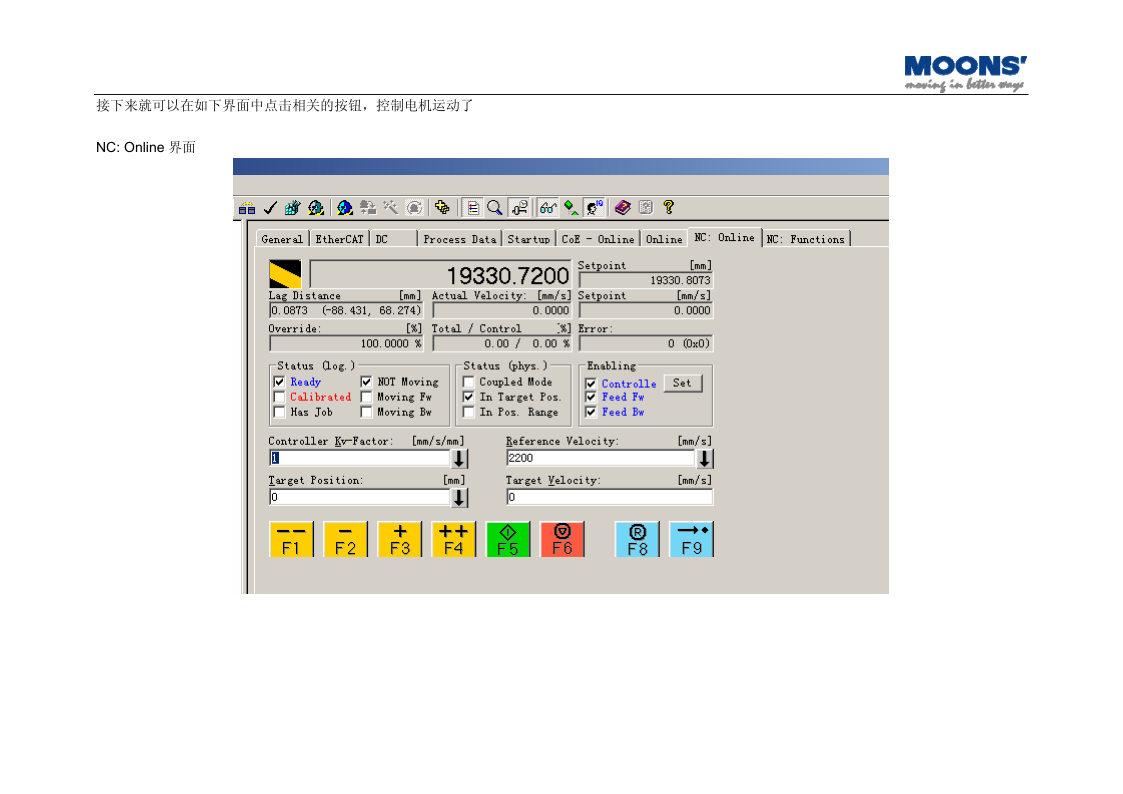
Task: Click the glasses icon in the toolbar
Action: [548, 208]
